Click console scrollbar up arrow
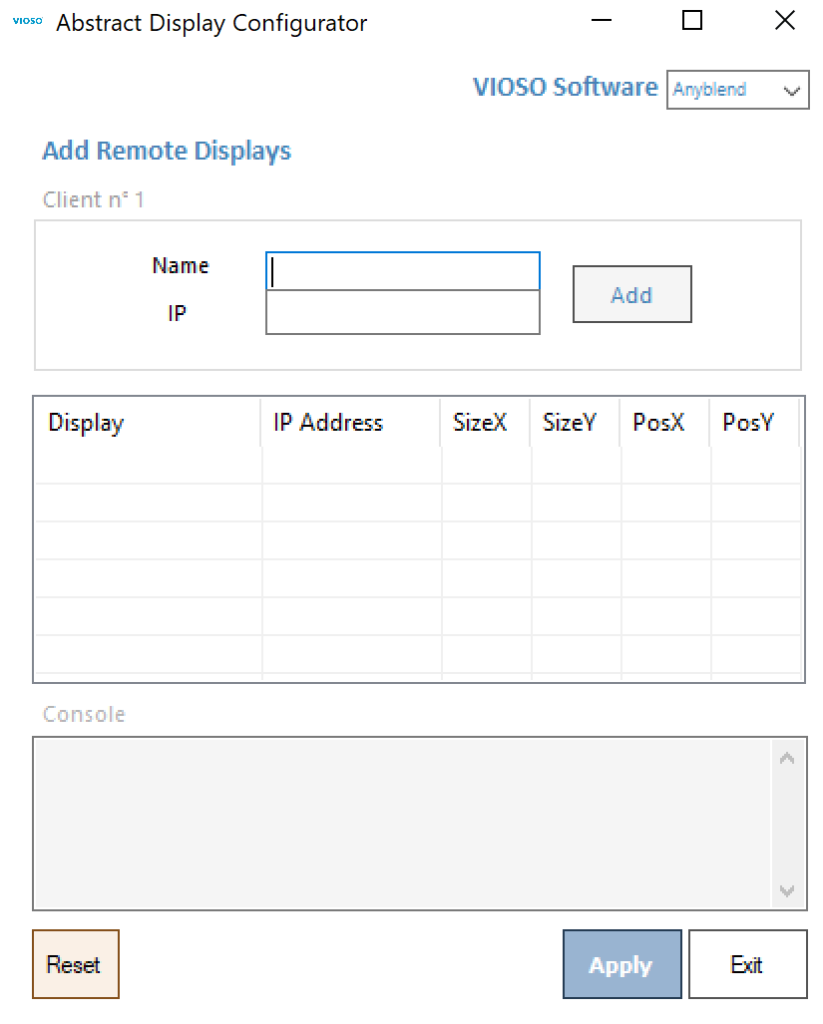The width and height of the screenshot is (823, 1024). (787, 758)
